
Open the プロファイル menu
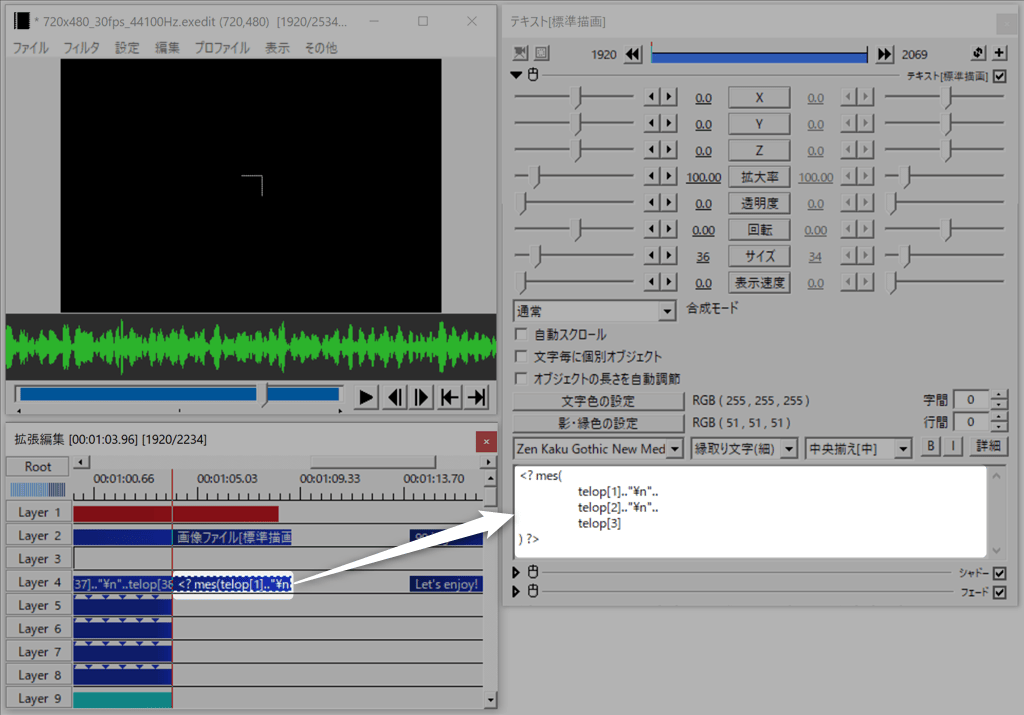coord(222,47)
